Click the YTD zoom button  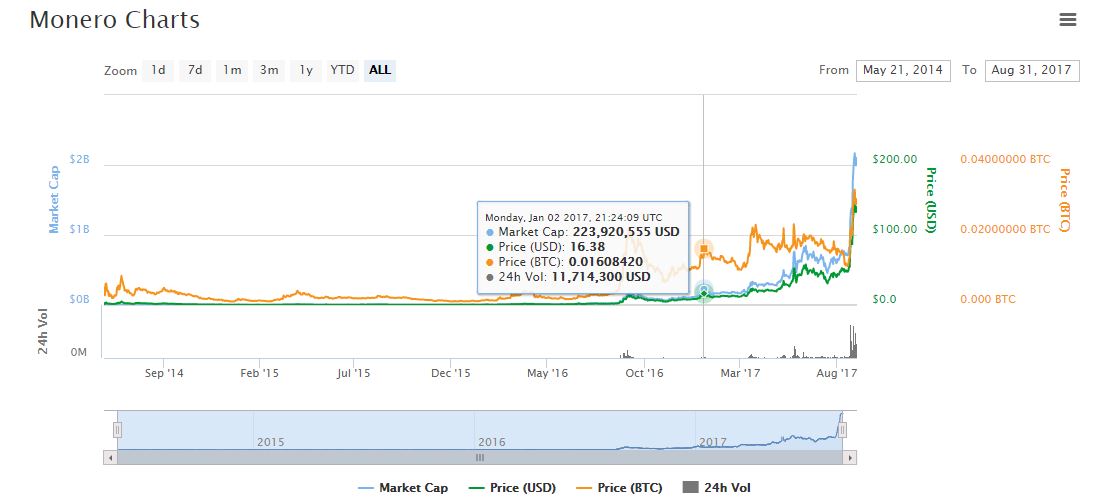(x=342, y=70)
